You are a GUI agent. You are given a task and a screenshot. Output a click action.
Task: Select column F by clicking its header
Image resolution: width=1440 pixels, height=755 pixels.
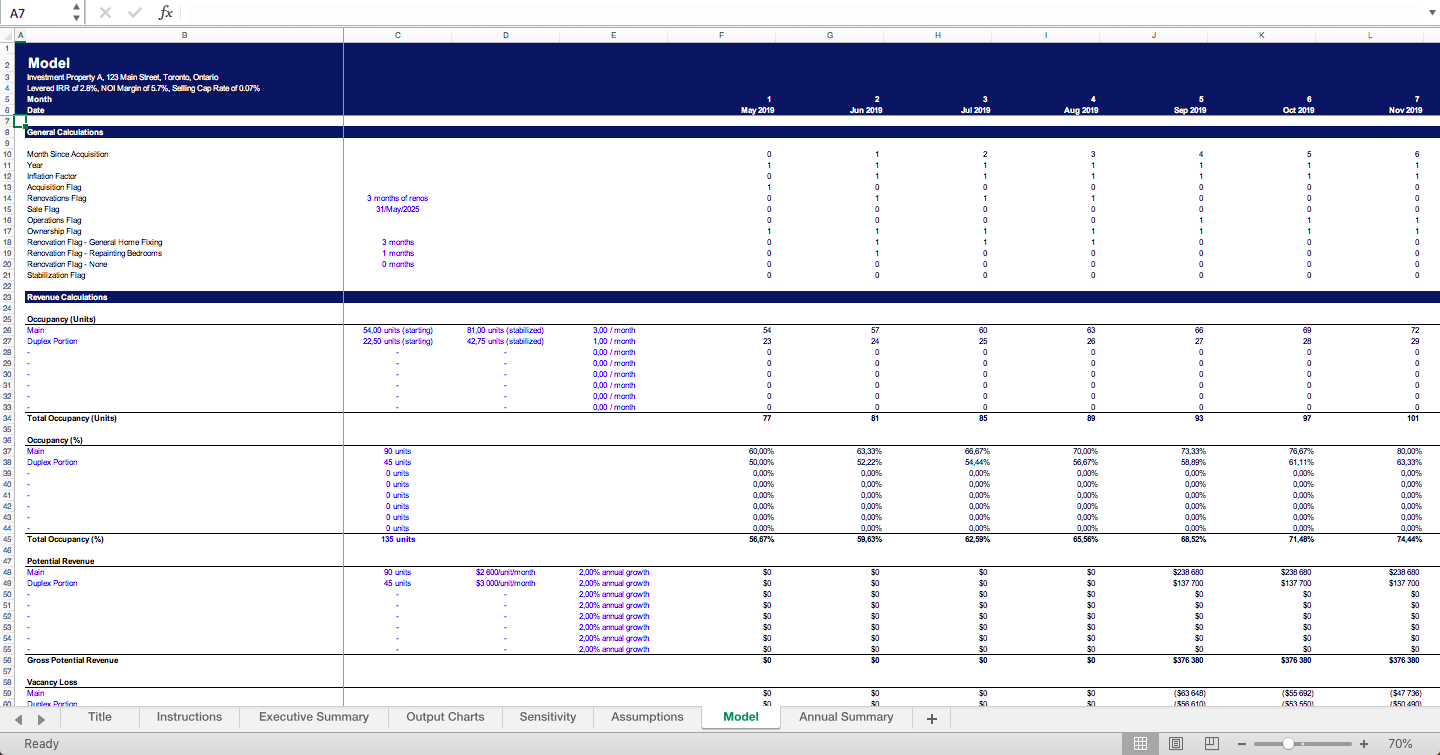(721, 34)
